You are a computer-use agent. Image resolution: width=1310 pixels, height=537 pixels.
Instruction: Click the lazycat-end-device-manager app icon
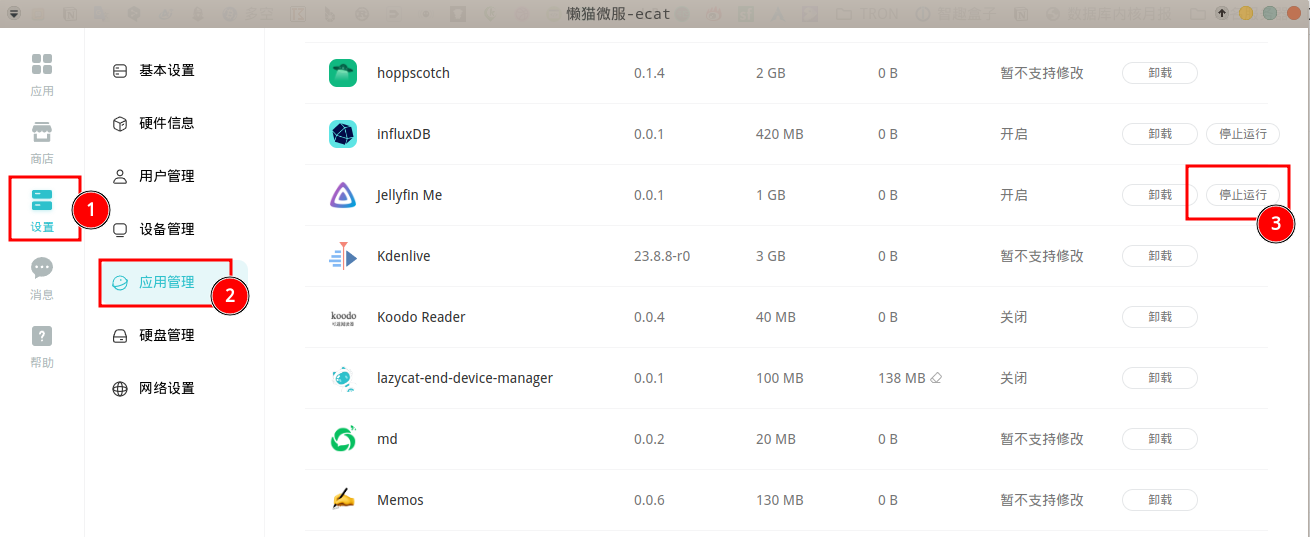(343, 378)
